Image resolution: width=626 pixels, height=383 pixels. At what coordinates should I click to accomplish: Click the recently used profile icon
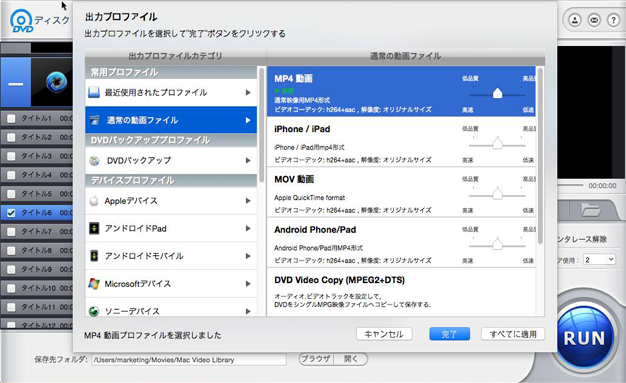coord(94,93)
